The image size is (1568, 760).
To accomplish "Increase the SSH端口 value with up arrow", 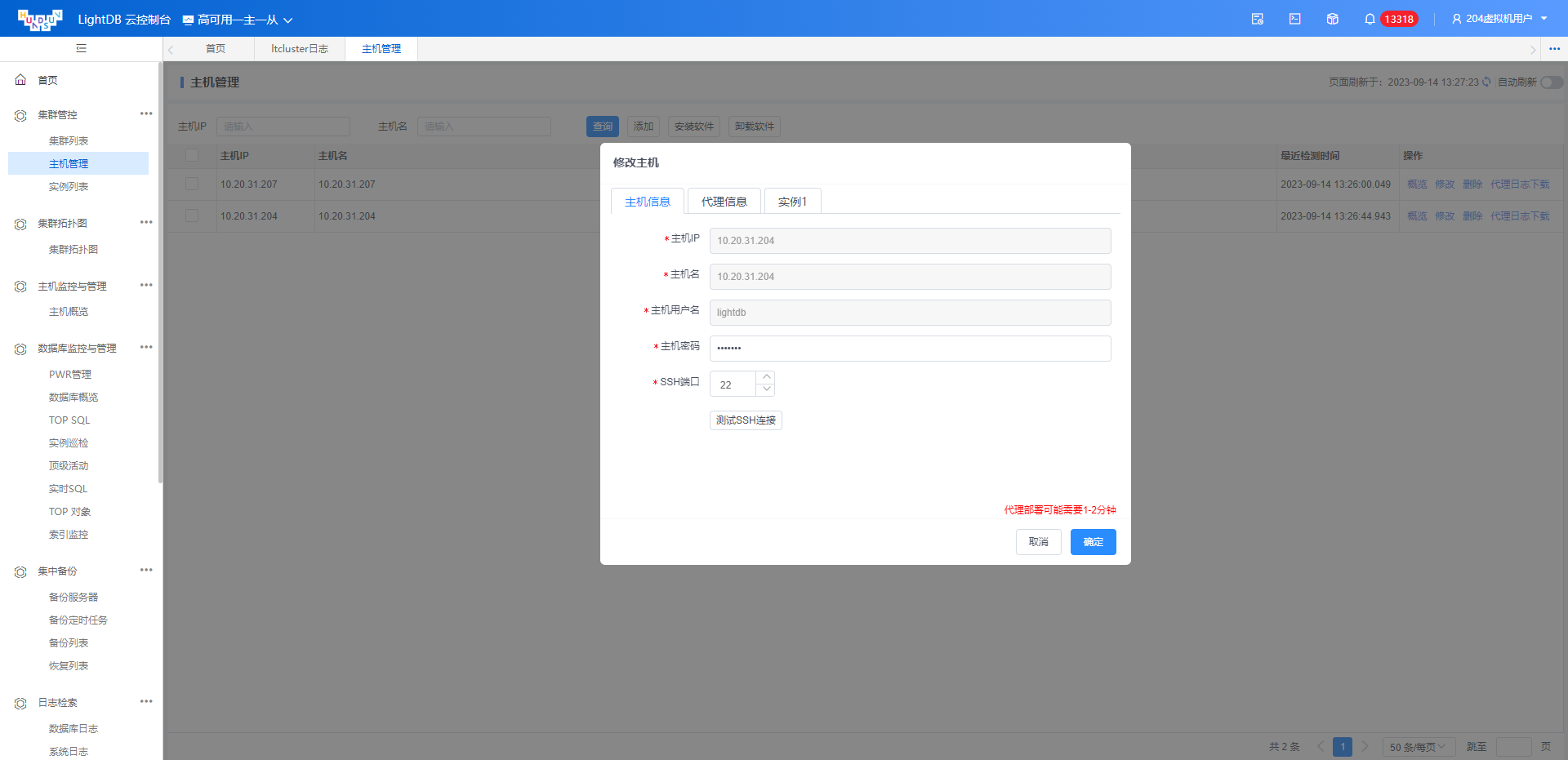I will tap(766, 377).
